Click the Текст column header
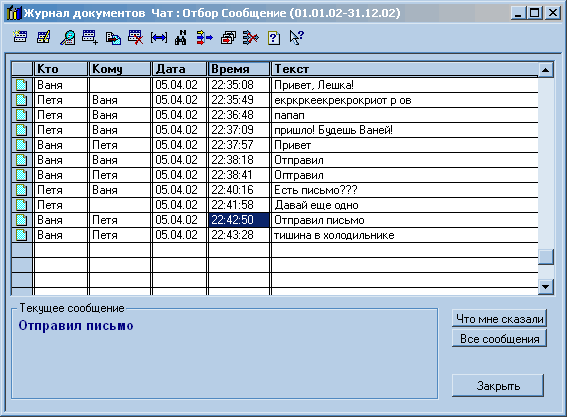567x417 pixels. click(x=404, y=69)
